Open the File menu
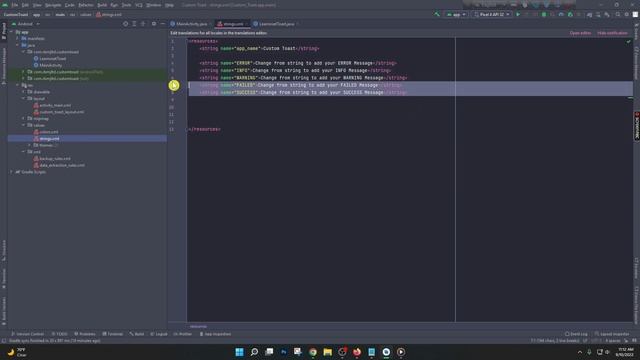Image resolution: width=640 pixels, height=360 pixels. (15, 5)
